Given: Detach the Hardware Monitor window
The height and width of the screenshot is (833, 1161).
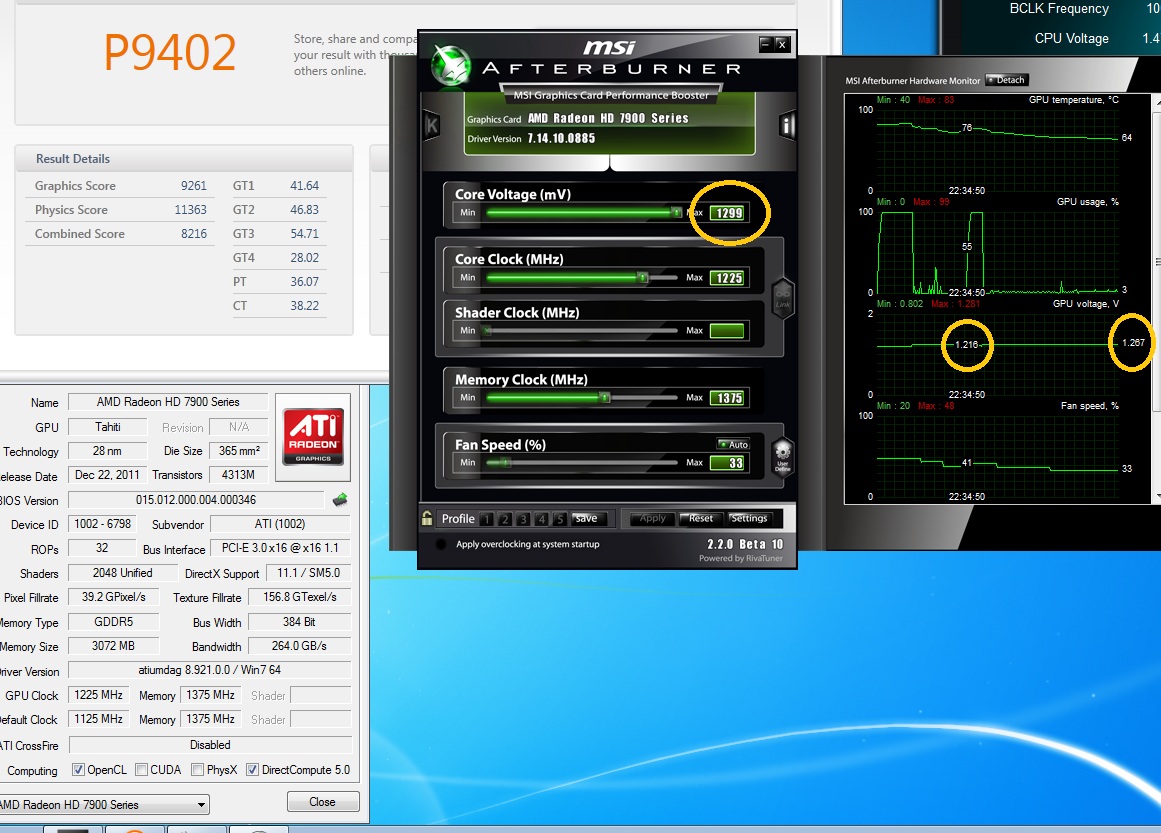Looking at the screenshot, I should coord(1008,80).
